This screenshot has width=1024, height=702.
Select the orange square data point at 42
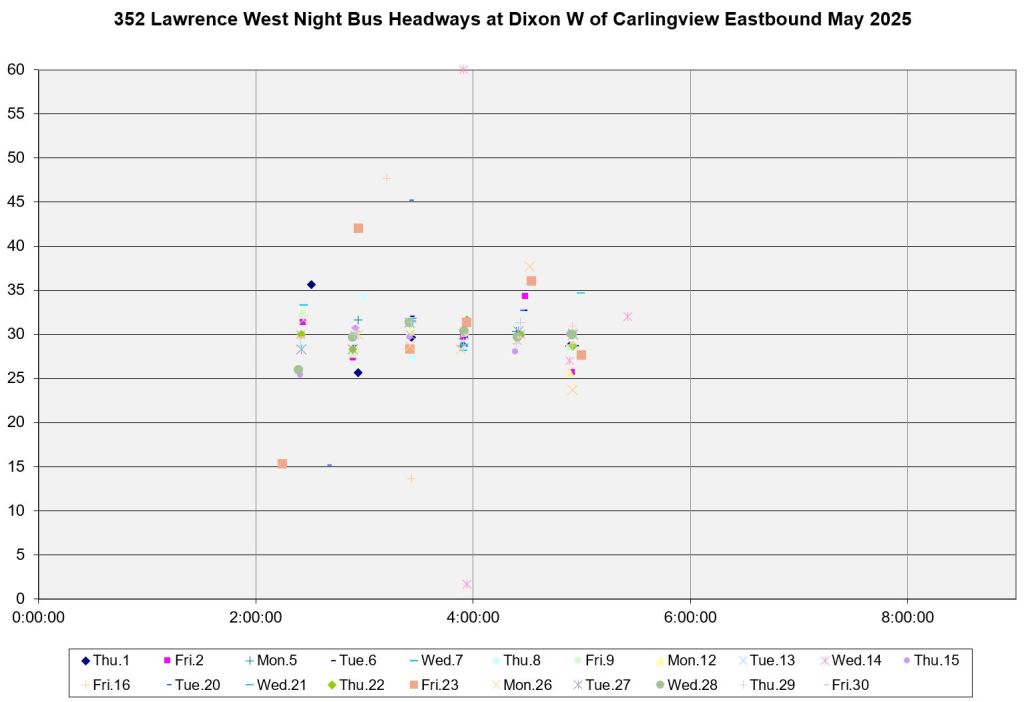358,228
